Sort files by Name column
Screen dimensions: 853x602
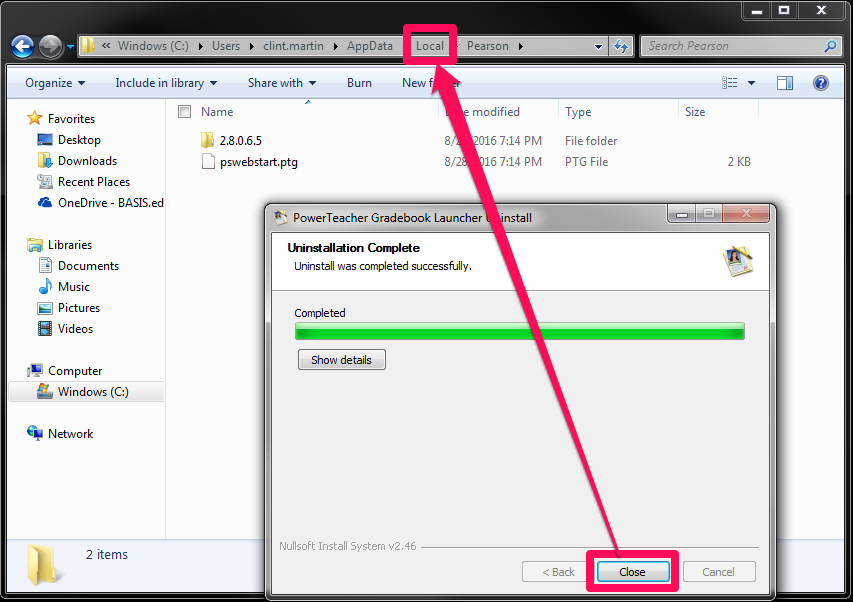pos(217,112)
